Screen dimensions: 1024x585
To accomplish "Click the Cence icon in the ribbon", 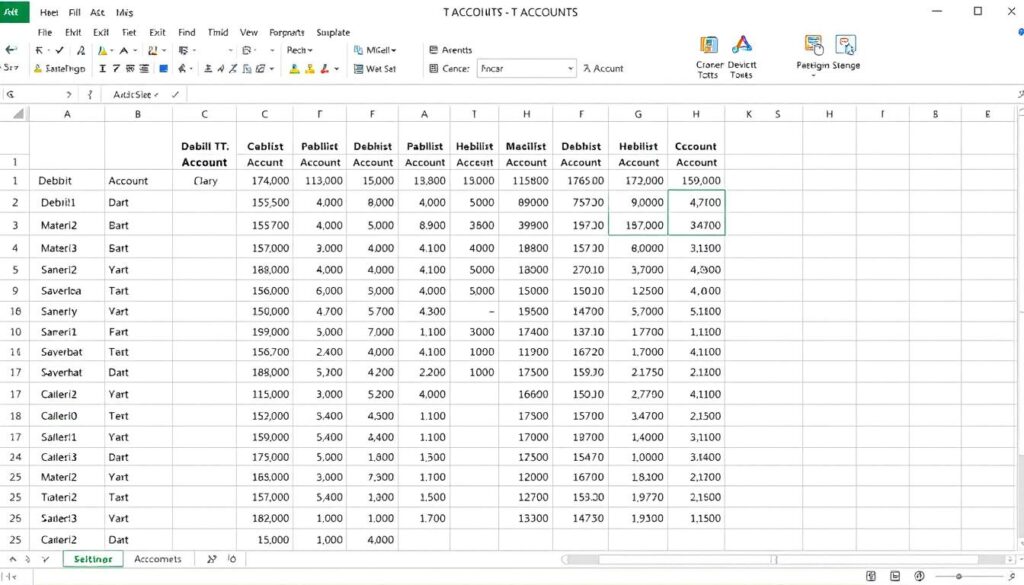I will pos(434,69).
